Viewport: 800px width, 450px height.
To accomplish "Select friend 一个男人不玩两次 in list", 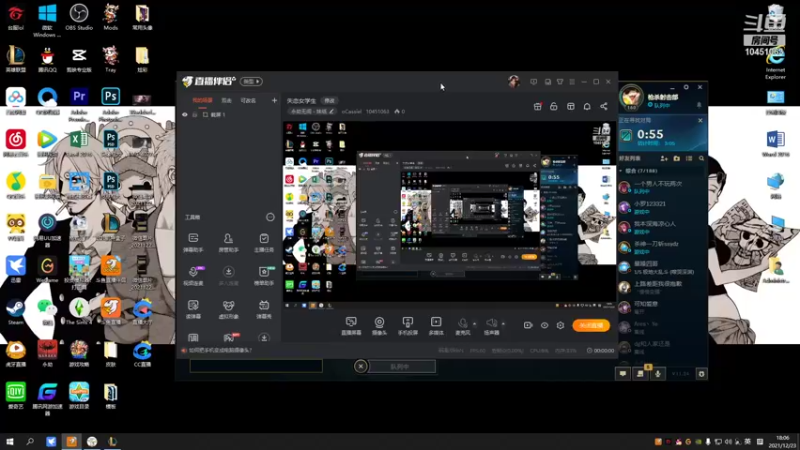I will [662, 187].
